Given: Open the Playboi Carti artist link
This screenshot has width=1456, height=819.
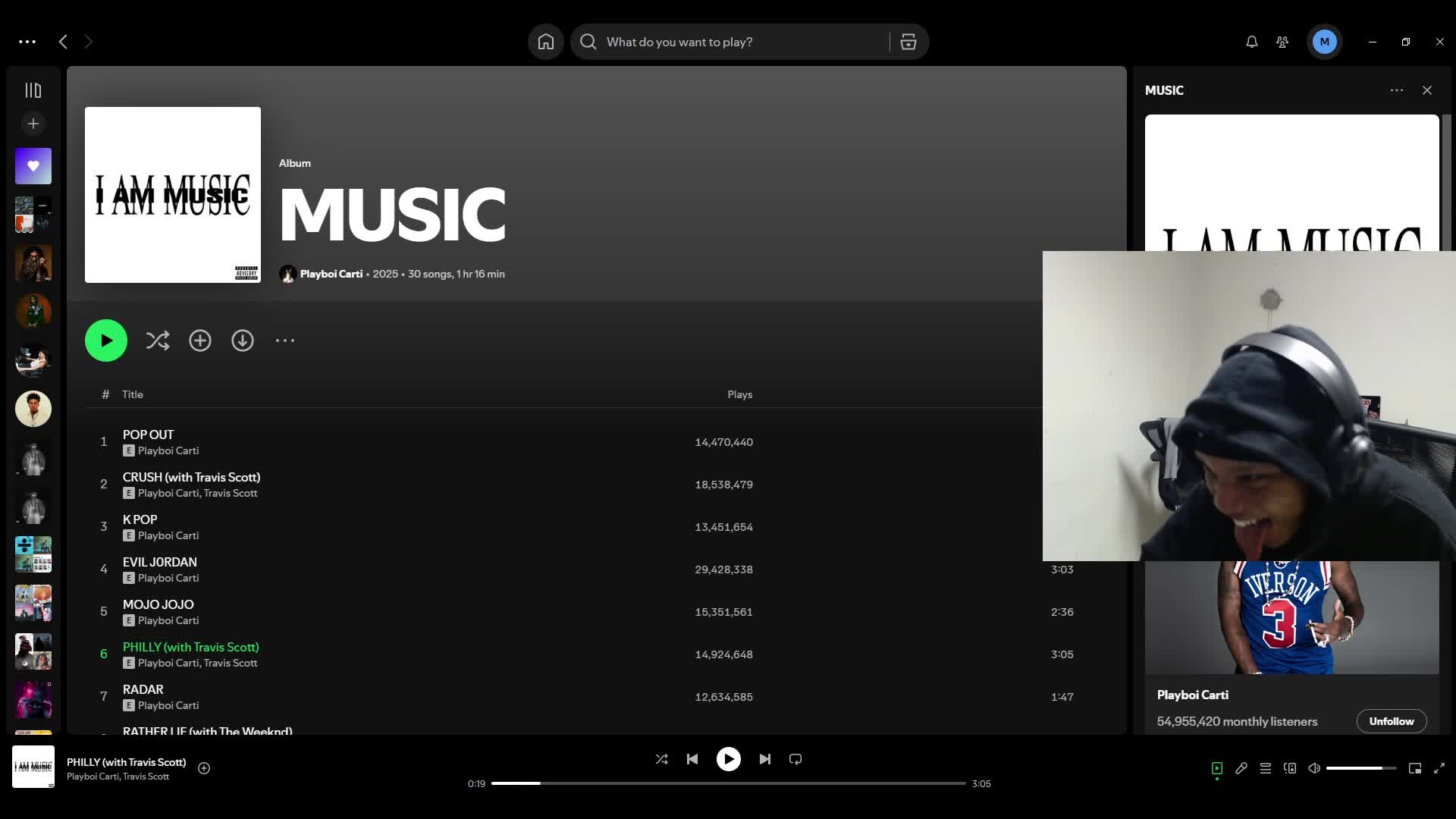Looking at the screenshot, I should tap(331, 274).
